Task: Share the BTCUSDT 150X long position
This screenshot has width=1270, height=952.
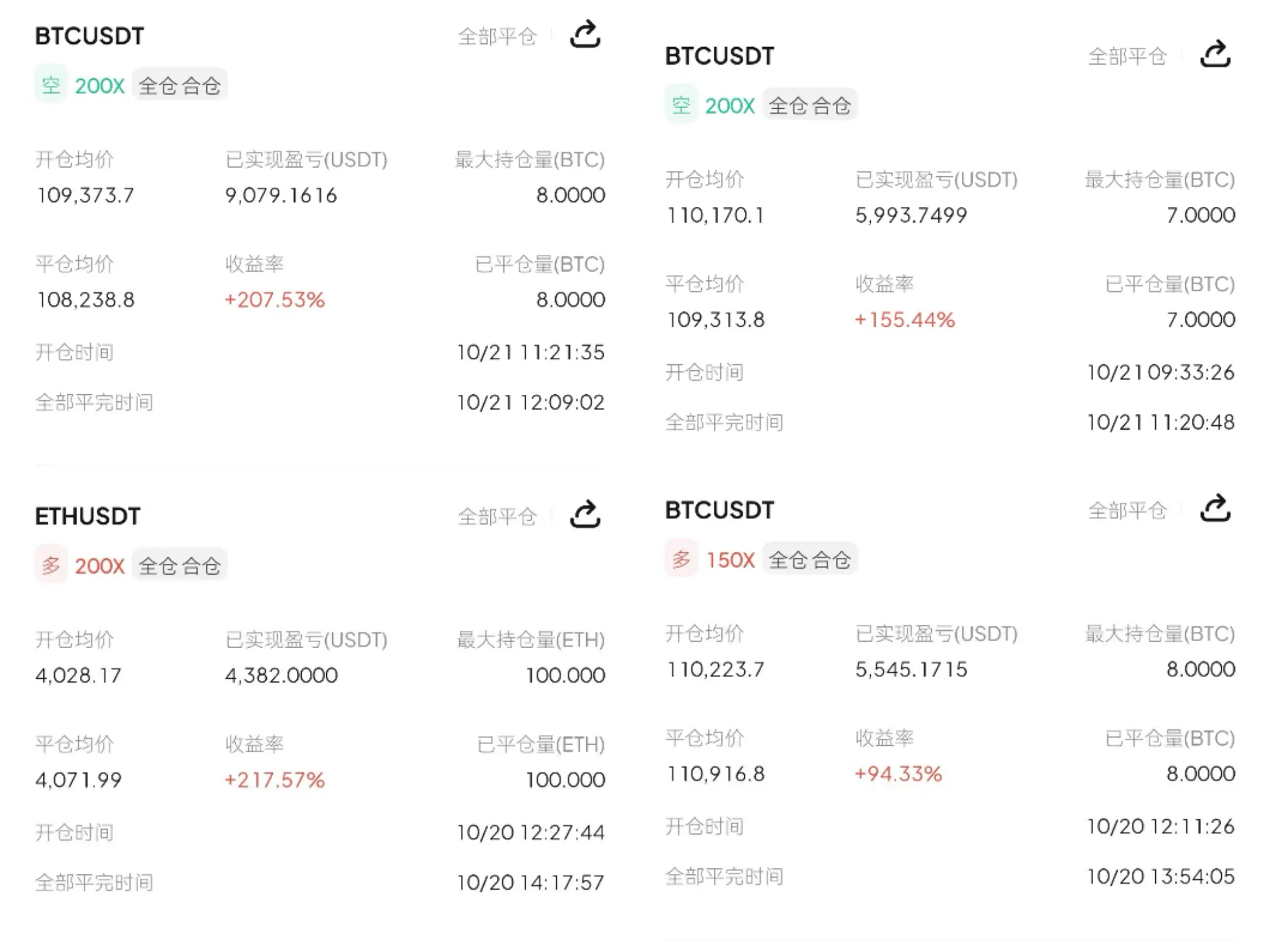Action: click(1215, 509)
